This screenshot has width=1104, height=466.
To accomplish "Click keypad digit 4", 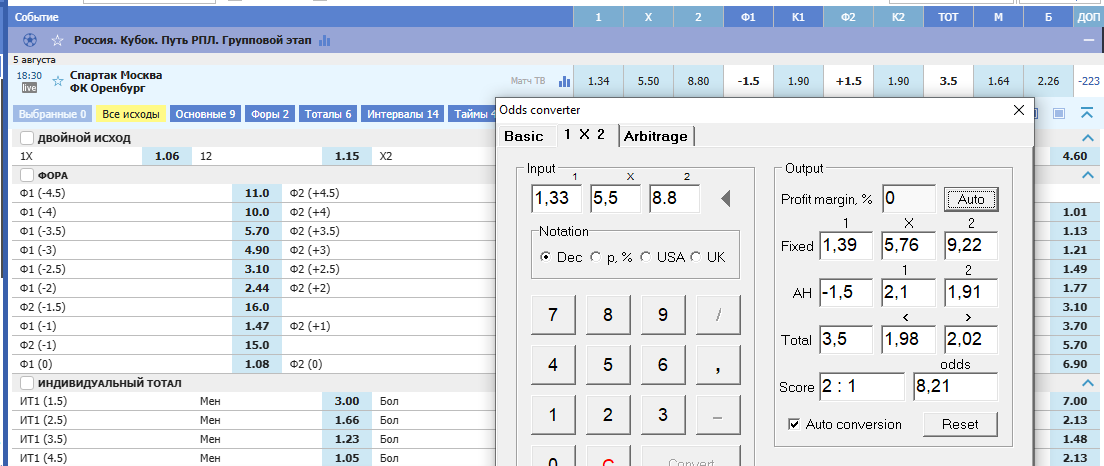I will pyautogui.click(x=553, y=365).
